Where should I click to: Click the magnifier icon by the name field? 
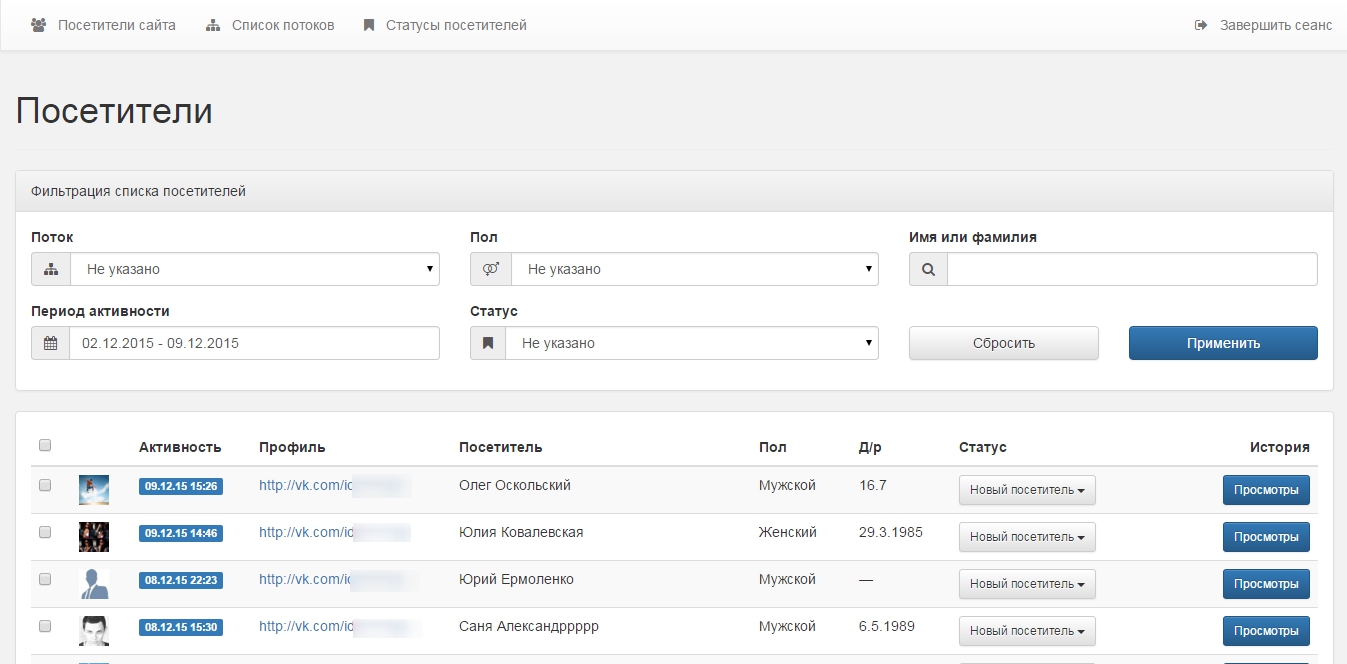click(x=928, y=269)
